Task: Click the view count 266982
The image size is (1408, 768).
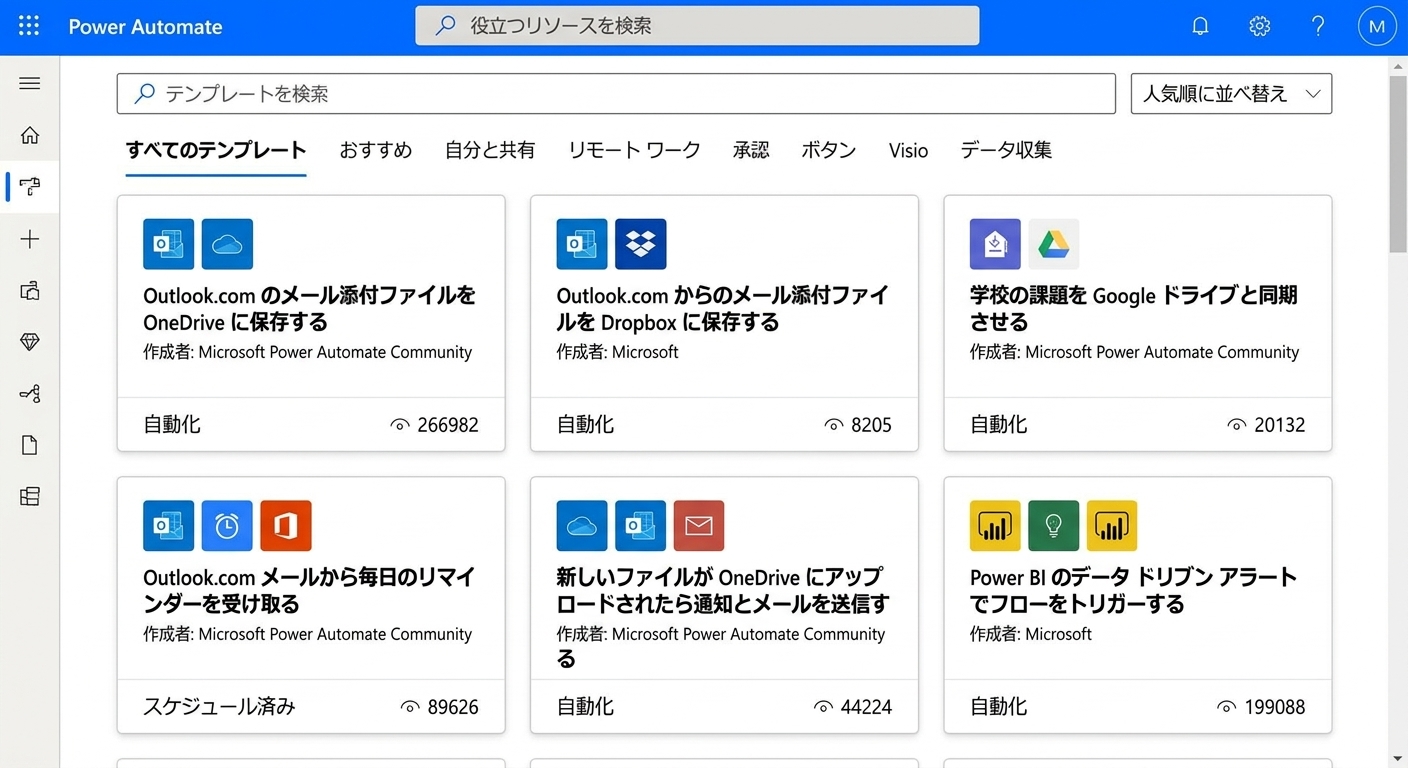Action: pyautogui.click(x=448, y=425)
